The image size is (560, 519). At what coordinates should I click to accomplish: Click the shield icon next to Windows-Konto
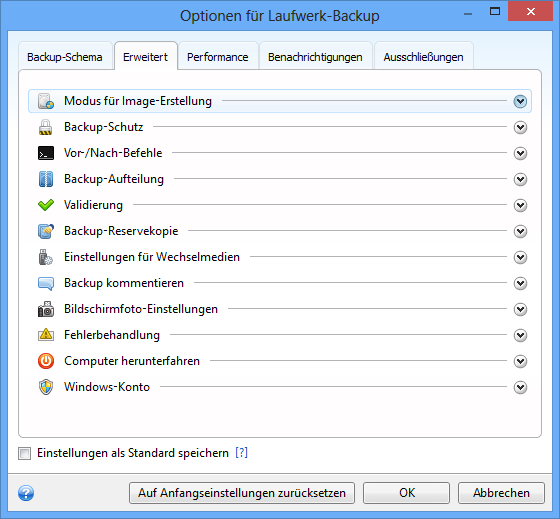(46, 387)
